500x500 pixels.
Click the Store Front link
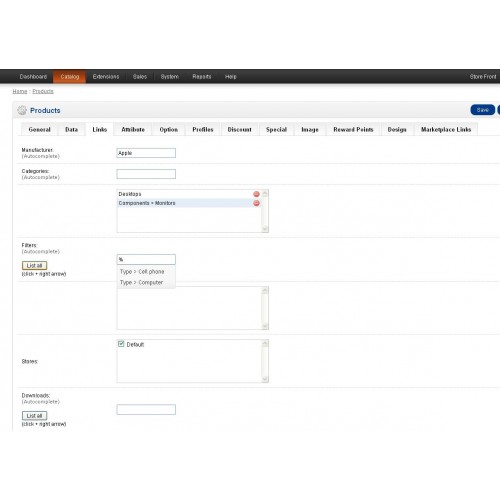point(483,77)
